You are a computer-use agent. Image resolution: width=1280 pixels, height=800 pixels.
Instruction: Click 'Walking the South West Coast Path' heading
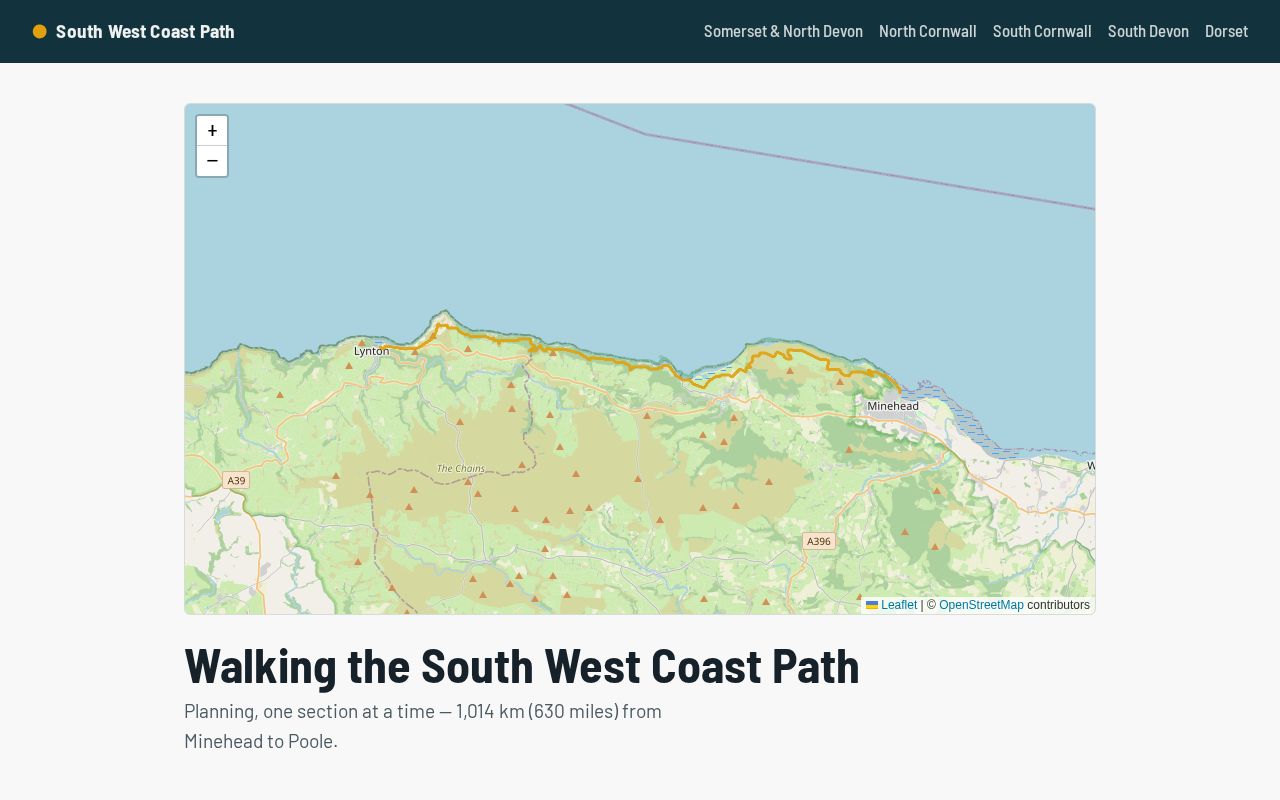coord(522,666)
